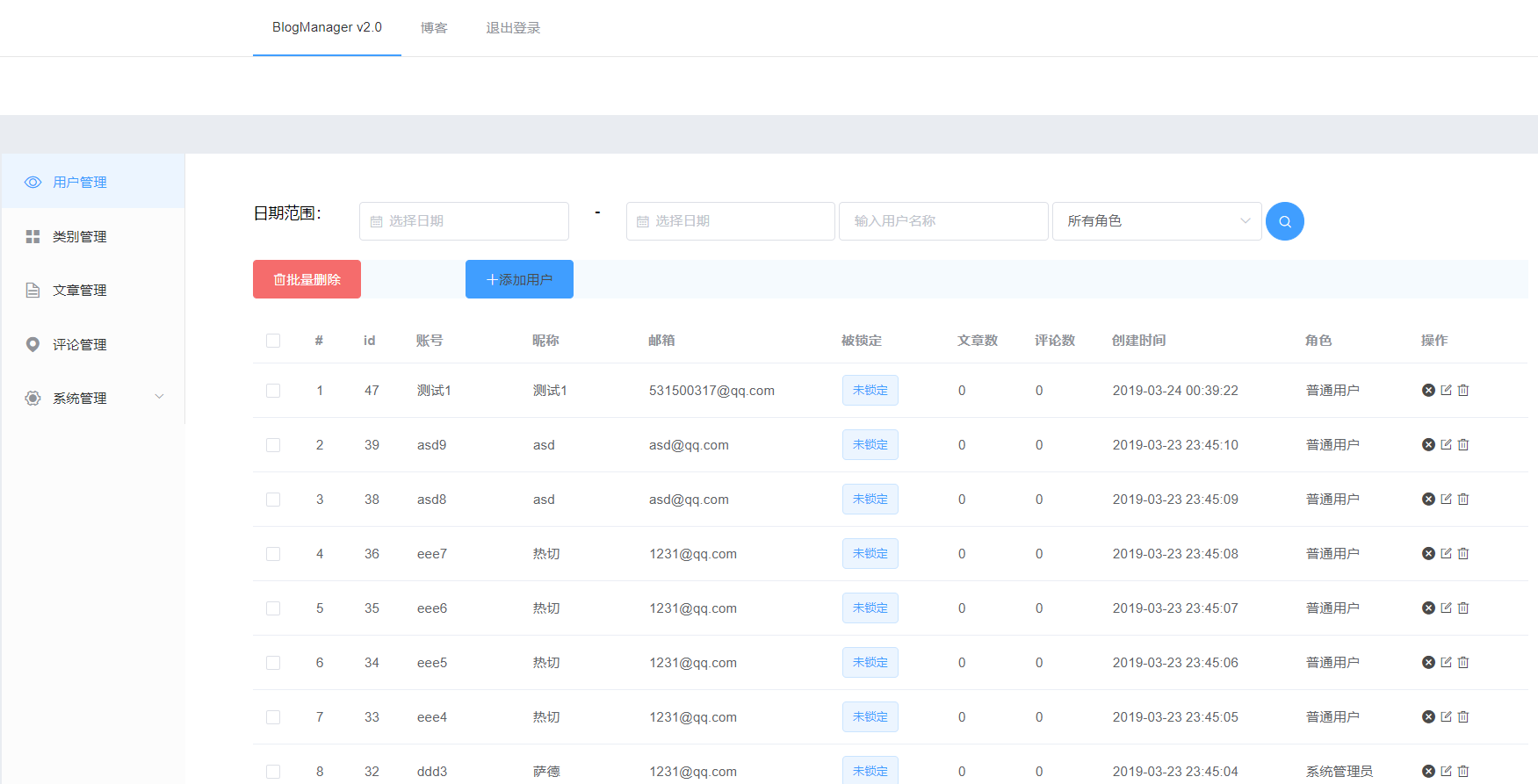Toggle the select-all checkbox in table header

273,341
